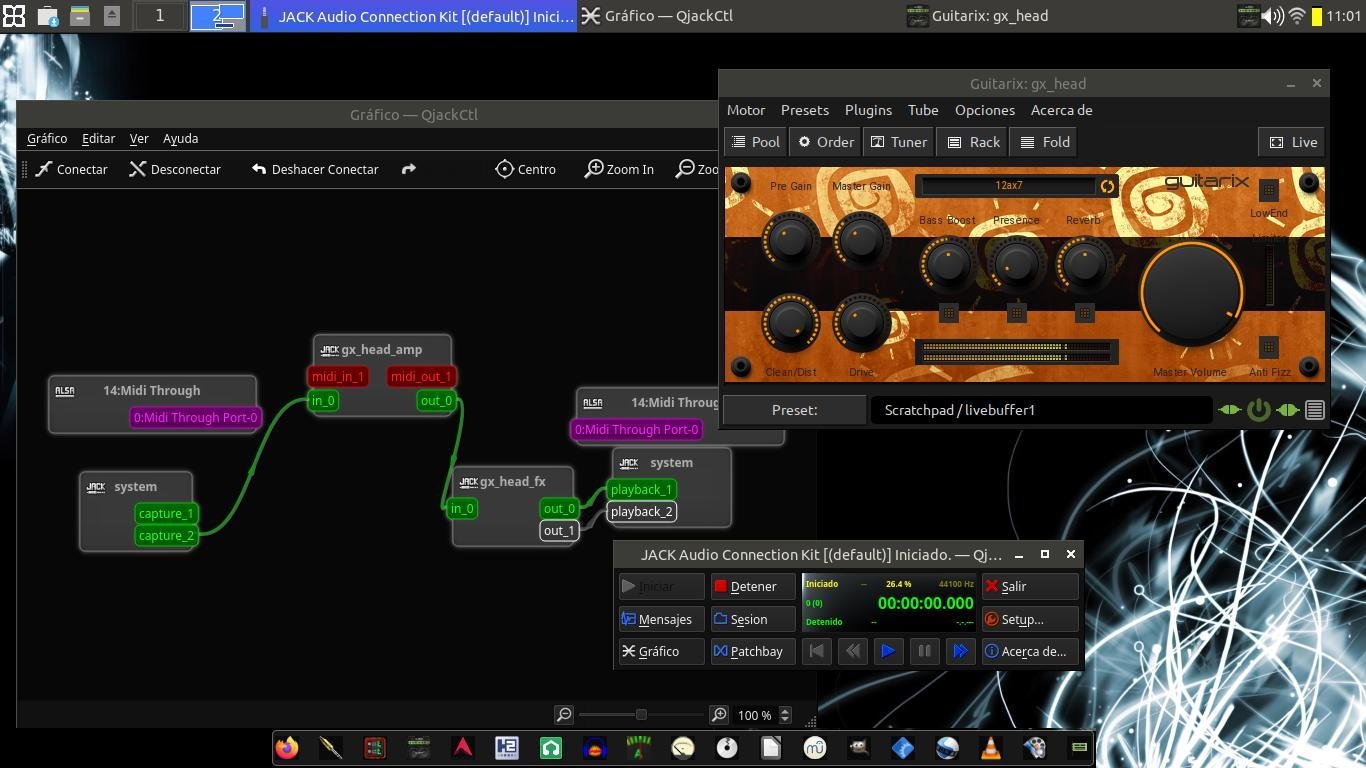The height and width of the screenshot is (768, 1366).
Task: Open the Preset: selector in Guitarix
Action: point(794,410)
